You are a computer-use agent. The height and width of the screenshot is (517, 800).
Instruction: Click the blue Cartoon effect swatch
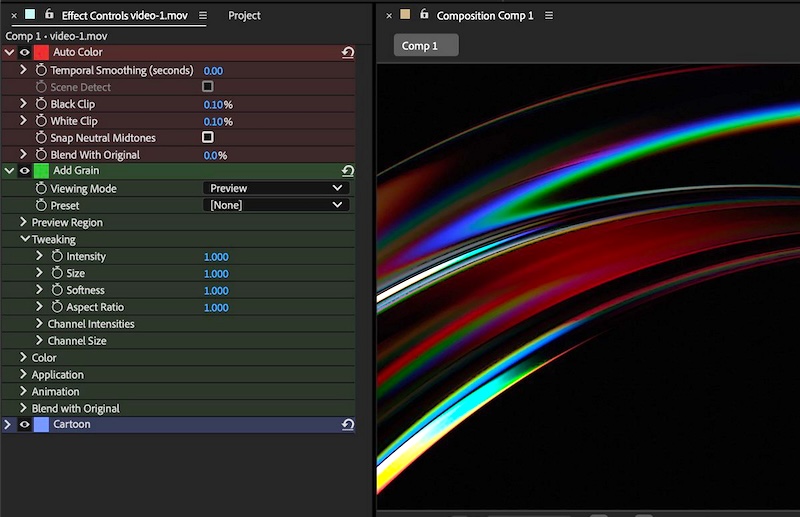(x=41, y=425)
